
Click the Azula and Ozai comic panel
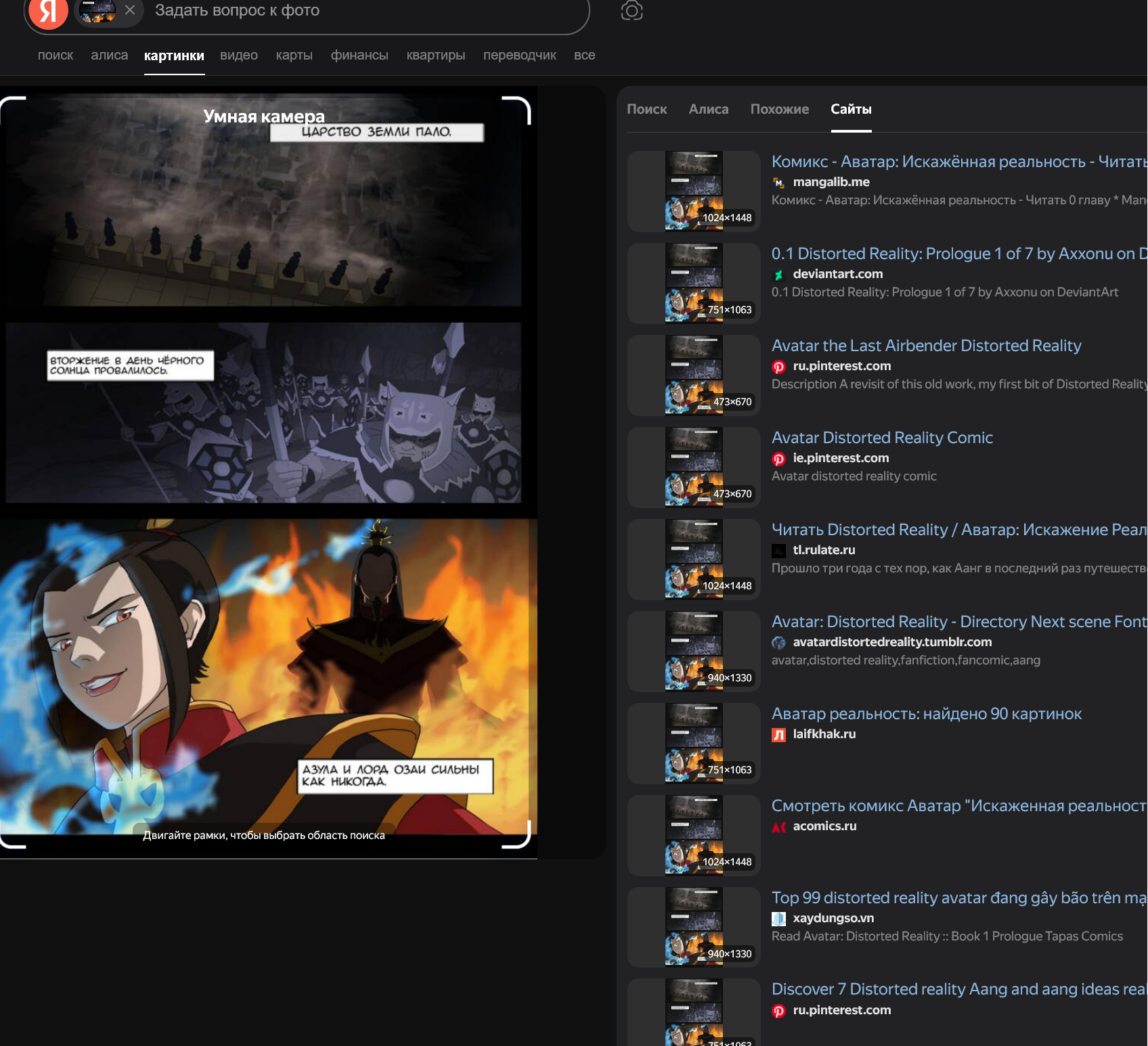[x=269, y=677]
